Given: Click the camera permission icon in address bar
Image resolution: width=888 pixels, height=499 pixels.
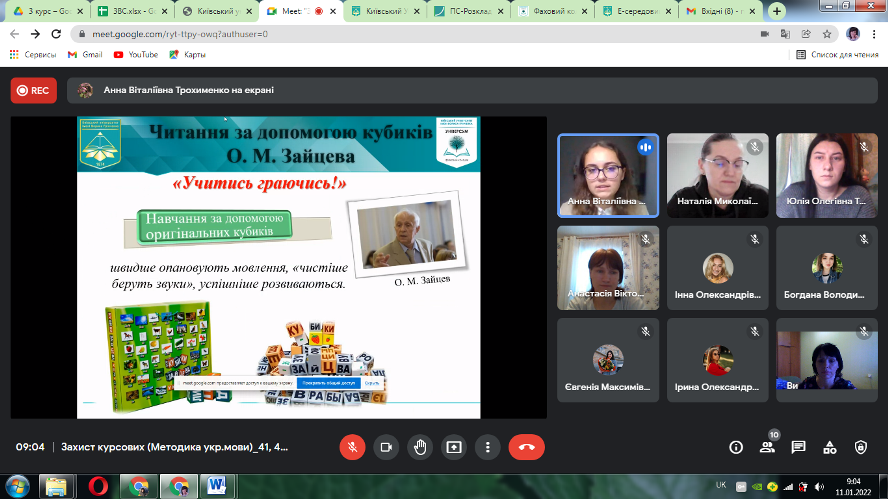Looking at the screenshot, I should coord(765,34).
